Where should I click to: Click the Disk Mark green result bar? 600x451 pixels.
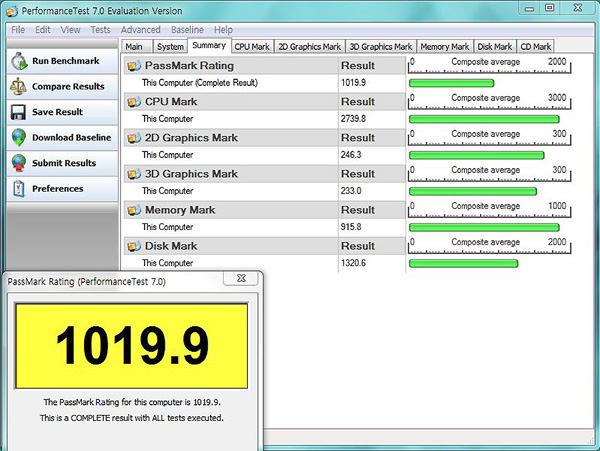(x=463, y=263)
